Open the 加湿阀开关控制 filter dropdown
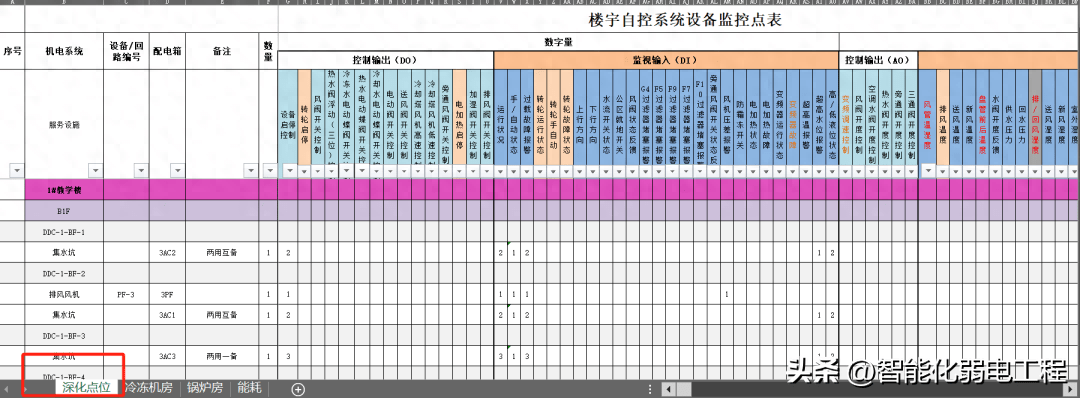1080x398 pixels. pyautogui.click(x=473, y=171)
